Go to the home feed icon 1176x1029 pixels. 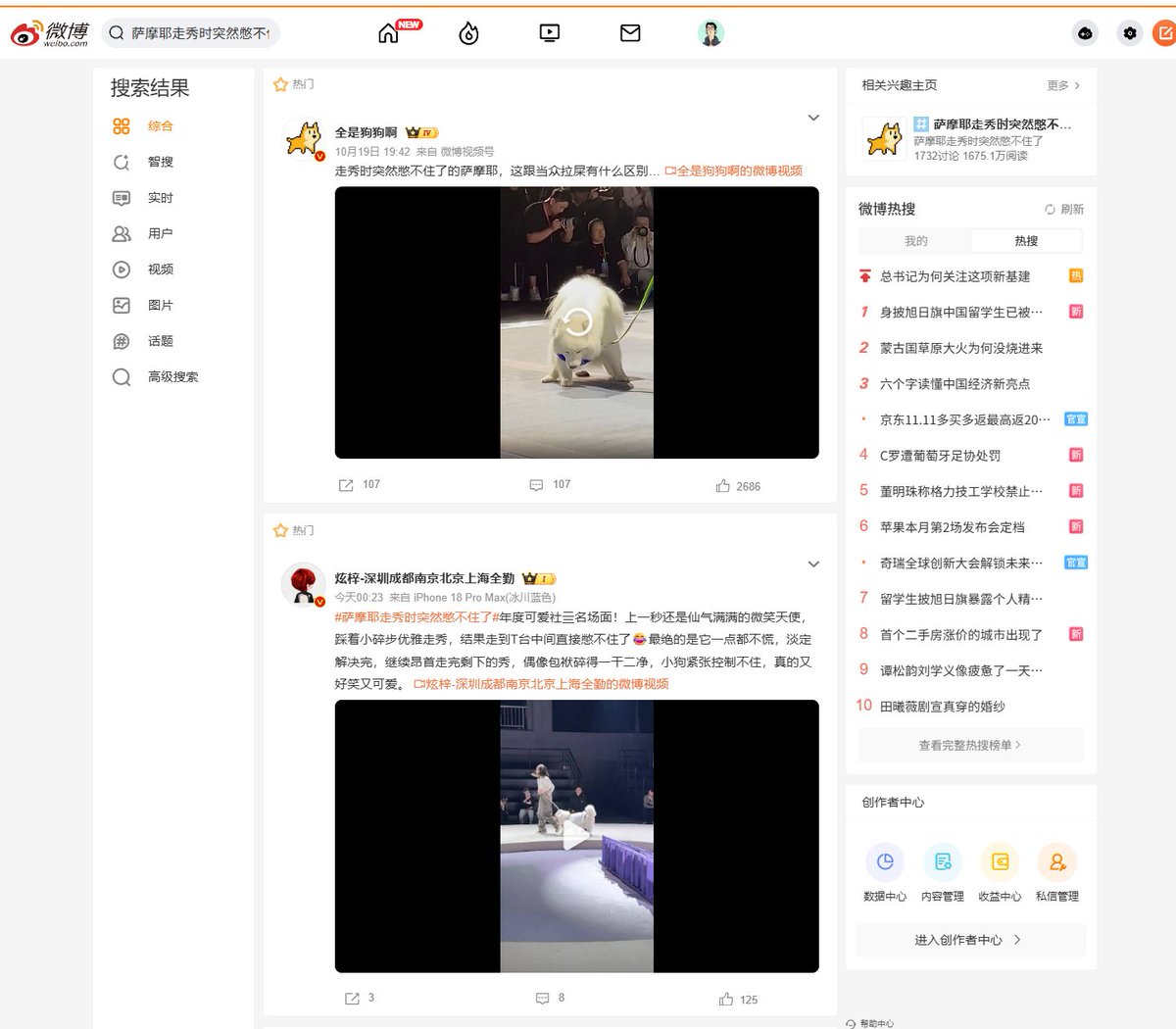(389, 33)
